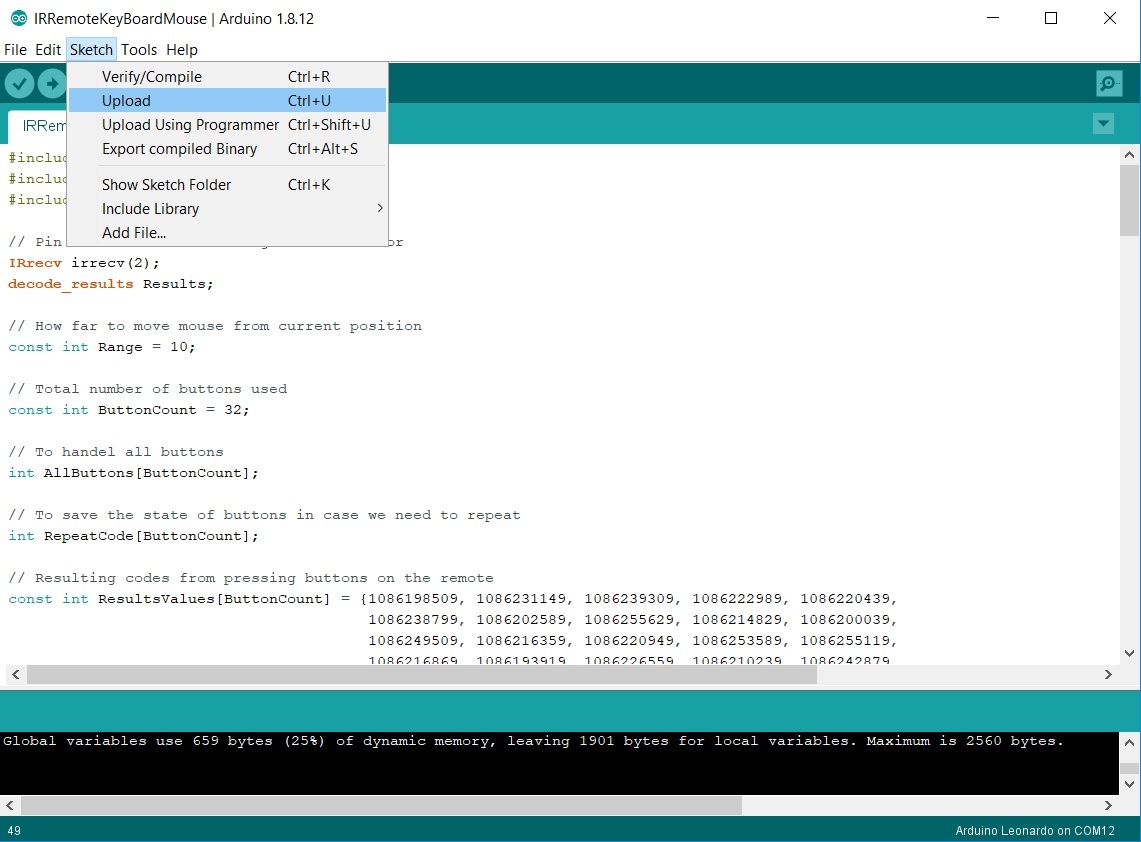Viewport: 1141px width, 842px height.
Task: Click the '// To save the state of buttons' comment
Action: 264,515
